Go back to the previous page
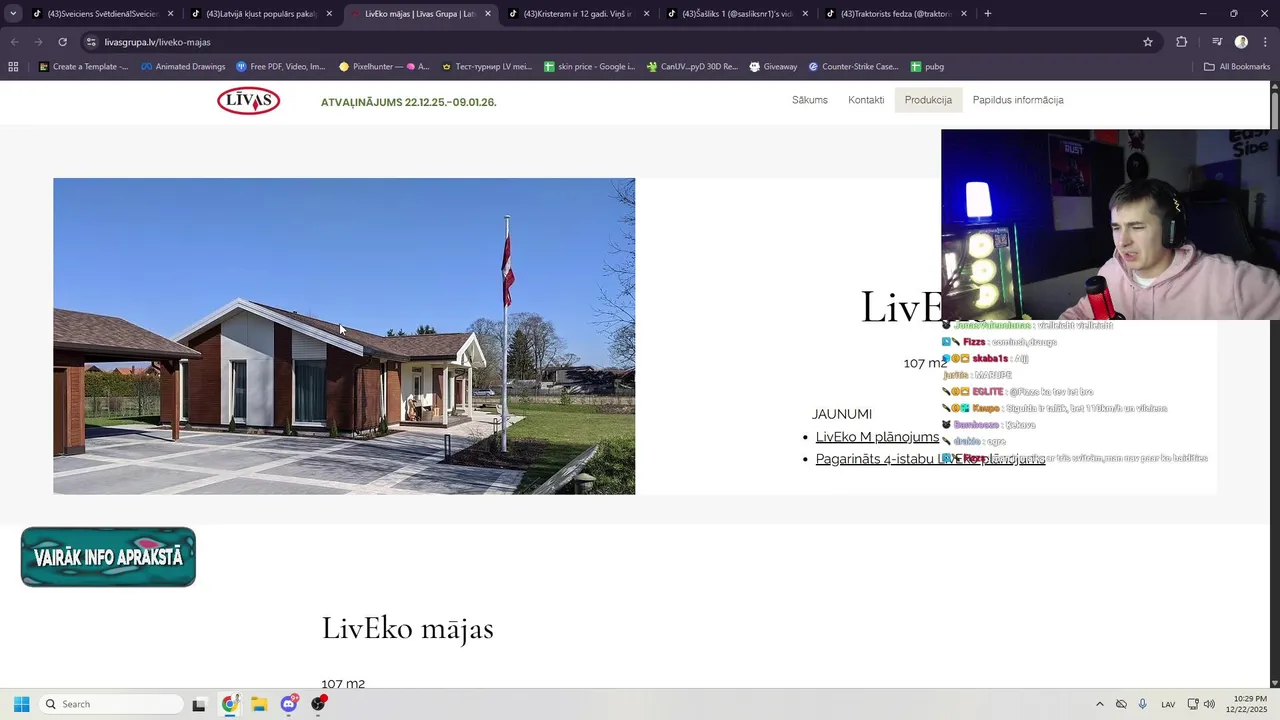The height and width of the screenshot is (720, 1280). tap(15, 42)
